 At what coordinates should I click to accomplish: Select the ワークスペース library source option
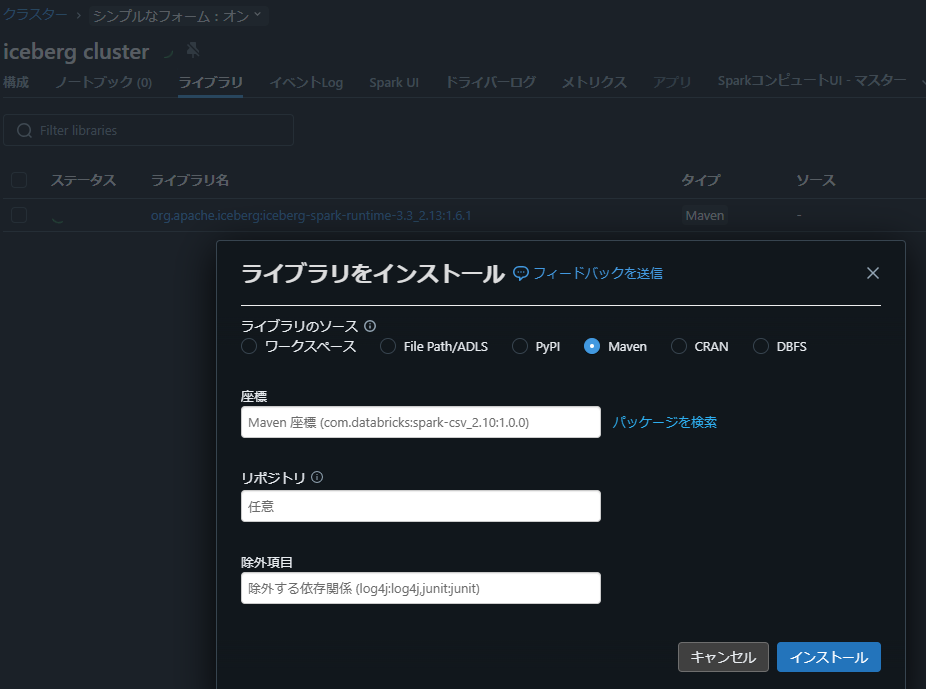pyautogui.click(x=248, y=346)
